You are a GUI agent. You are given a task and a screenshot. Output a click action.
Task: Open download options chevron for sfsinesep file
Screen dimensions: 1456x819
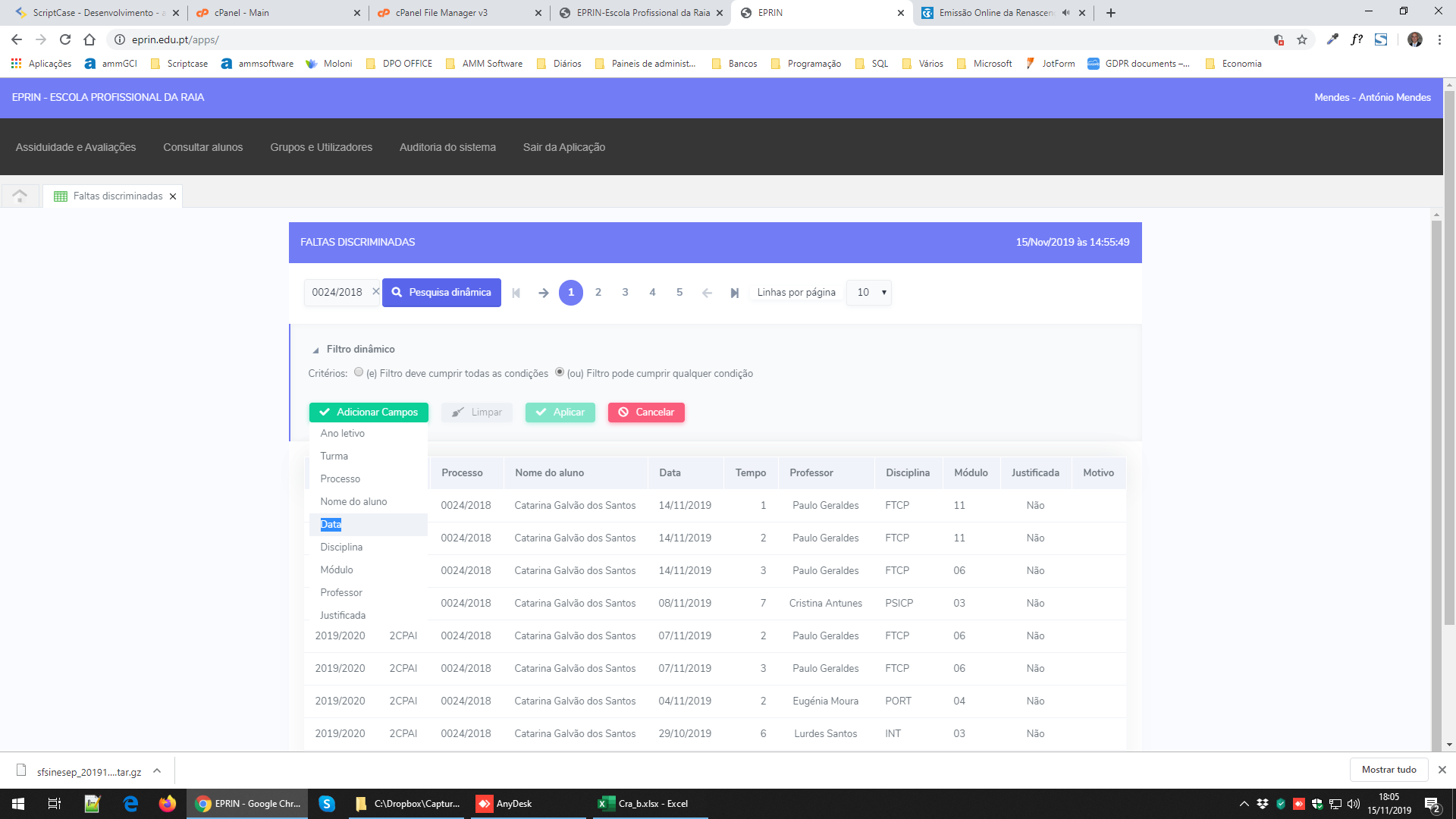(x=157, y=770)
